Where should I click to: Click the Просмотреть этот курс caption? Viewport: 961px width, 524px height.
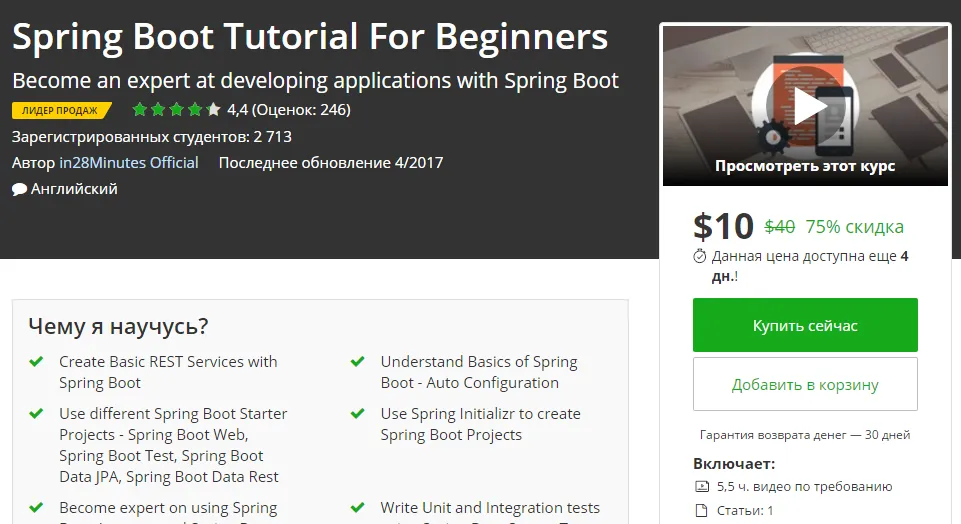pyautogui.click(x=805, y=166)
